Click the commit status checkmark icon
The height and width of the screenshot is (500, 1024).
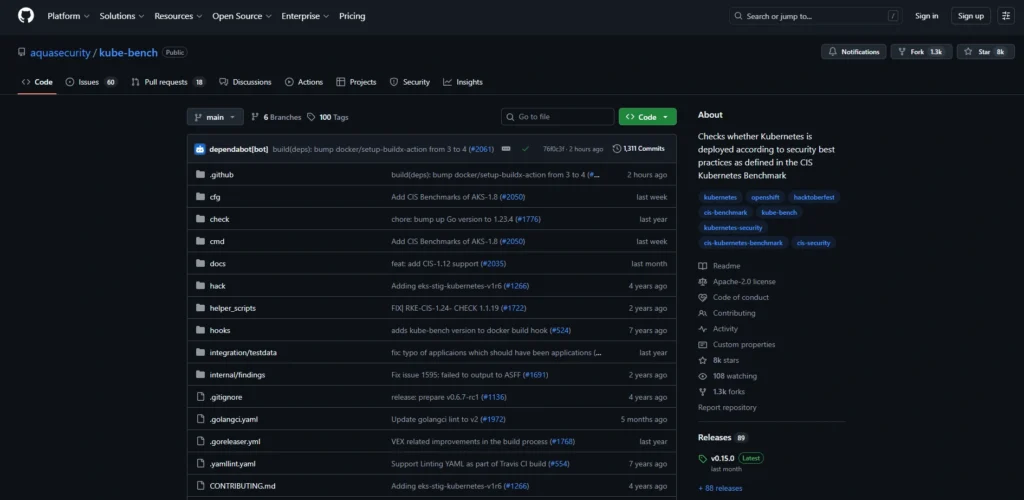525,149
